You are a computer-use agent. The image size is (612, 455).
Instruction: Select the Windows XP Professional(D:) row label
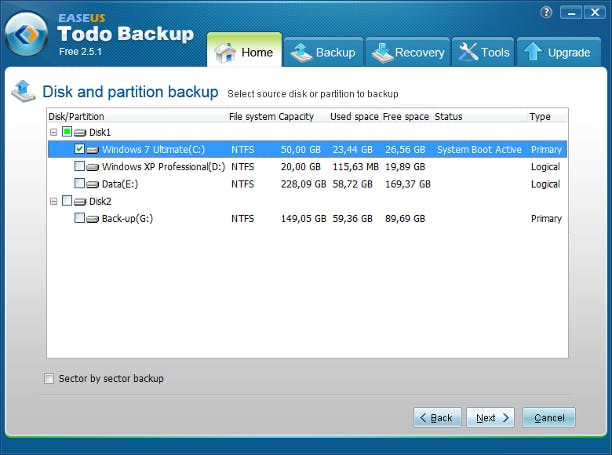coord(164,167)
